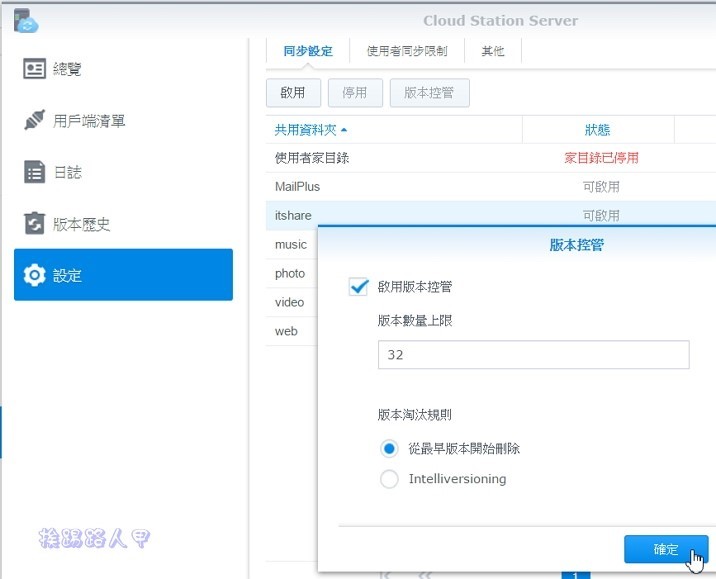Click the 版本數量上限 input field

[x=533, y=355]
